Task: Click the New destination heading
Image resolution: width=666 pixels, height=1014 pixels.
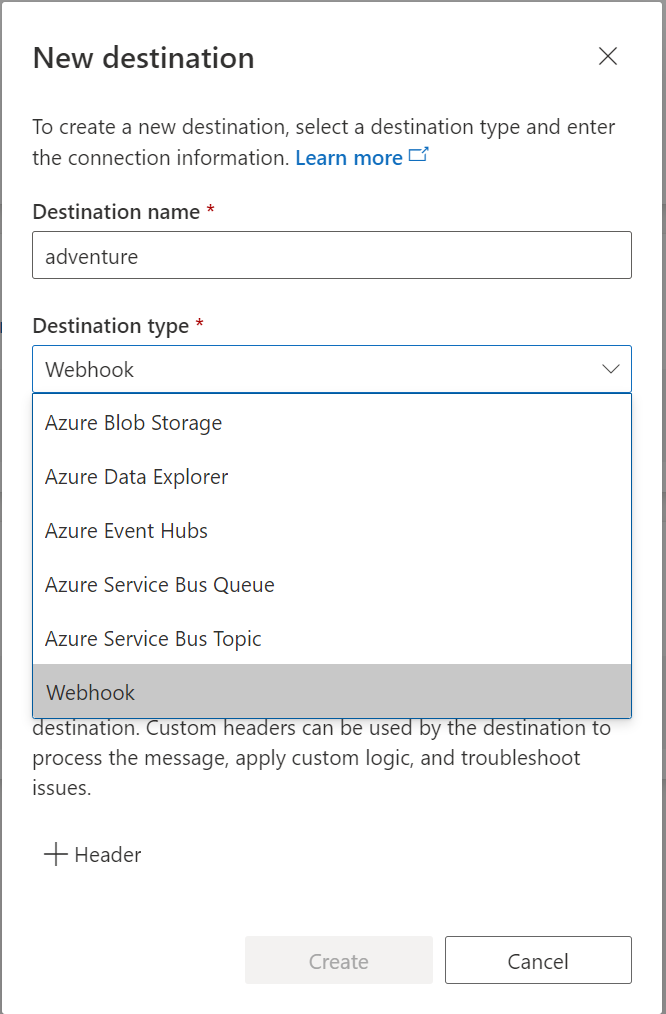Action: [x=144, y=58]
